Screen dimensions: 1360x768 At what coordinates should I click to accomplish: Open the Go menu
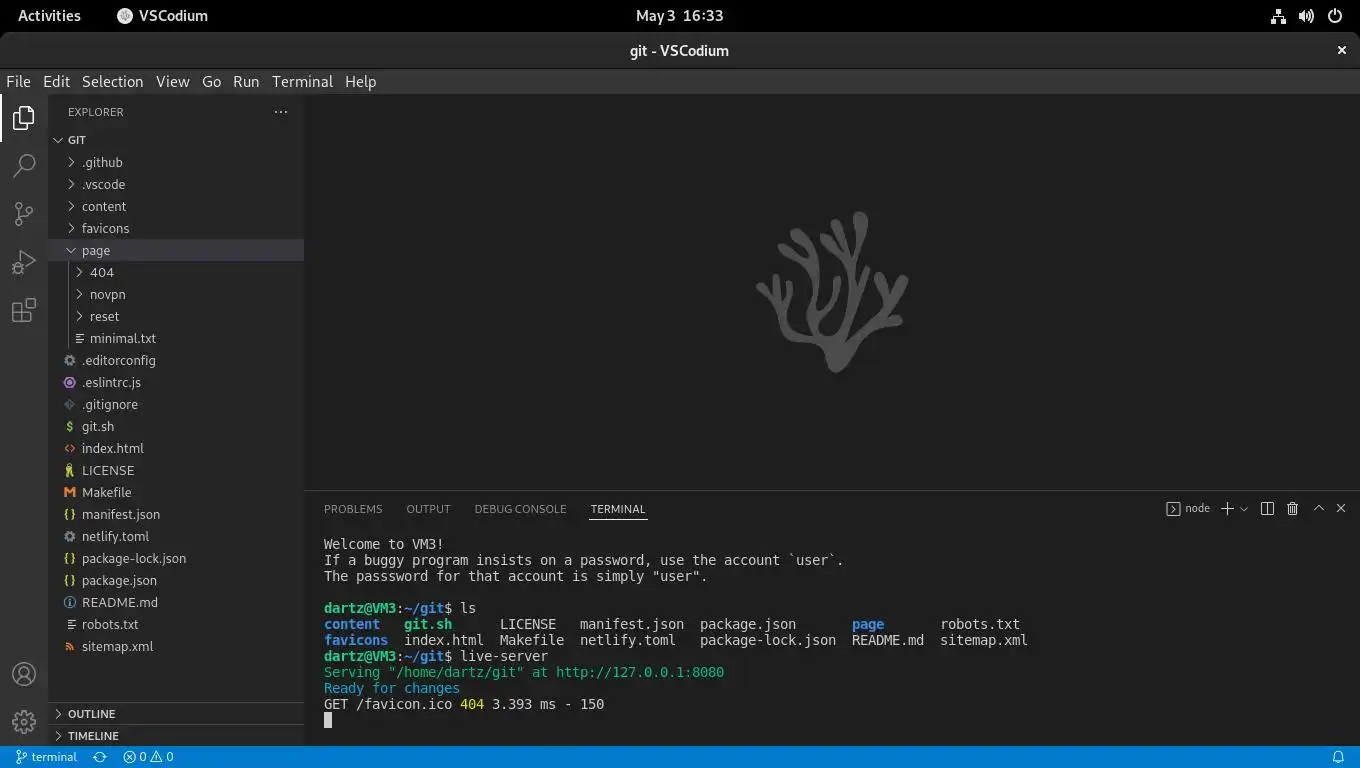pos(211,82)
